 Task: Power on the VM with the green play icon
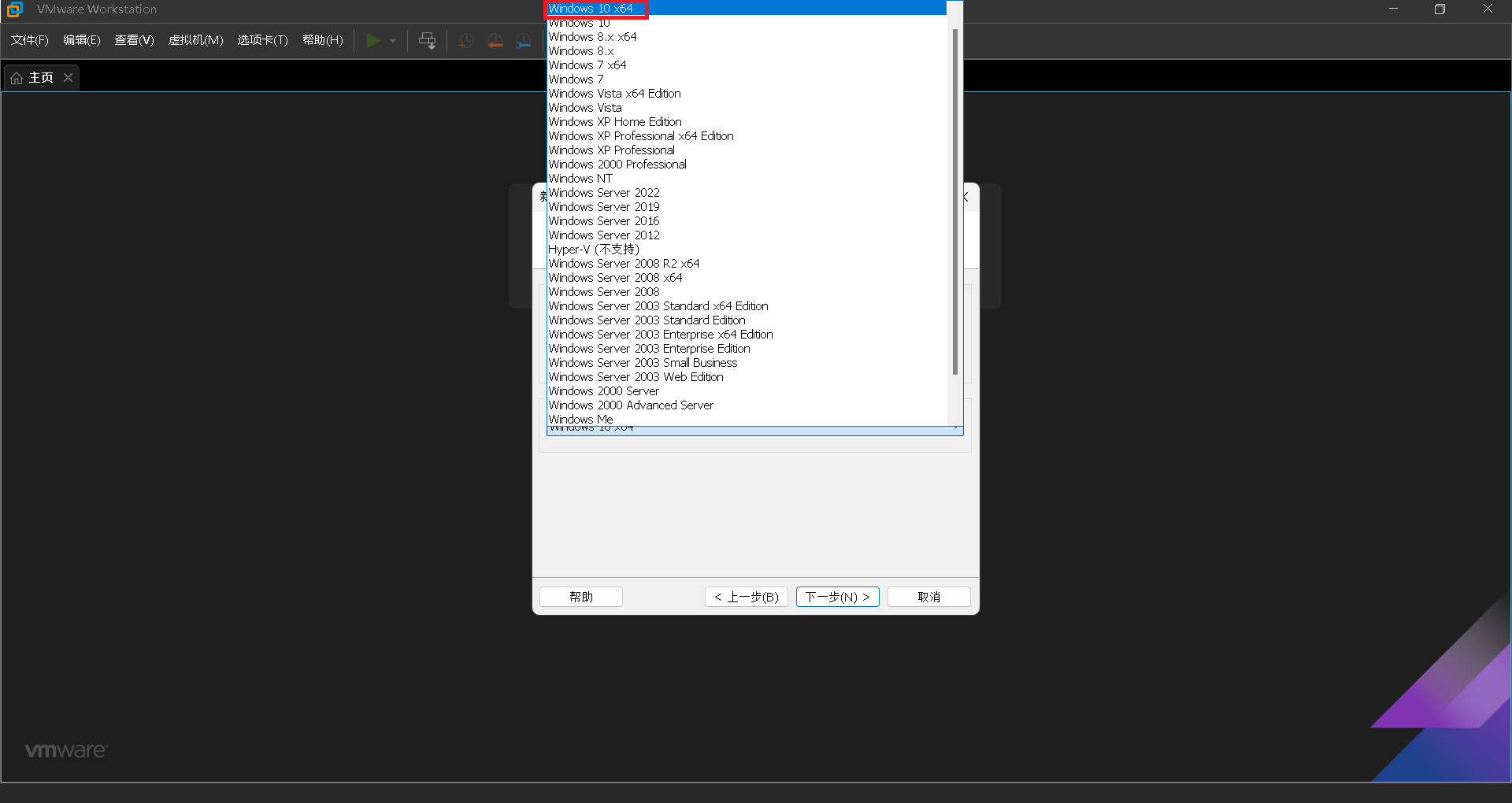tap(373, 40)
